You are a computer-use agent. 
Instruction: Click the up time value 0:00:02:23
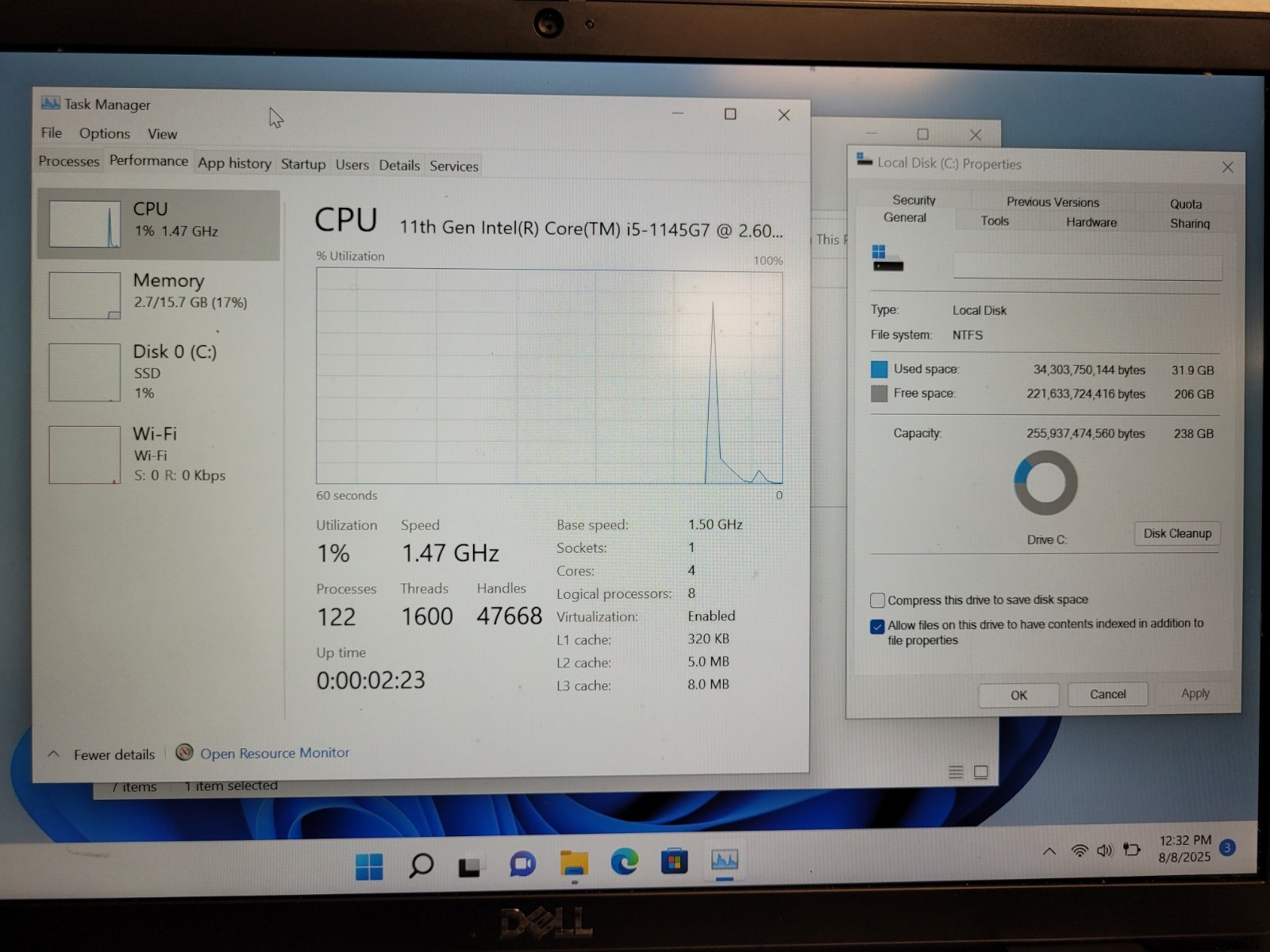point(371,680)
